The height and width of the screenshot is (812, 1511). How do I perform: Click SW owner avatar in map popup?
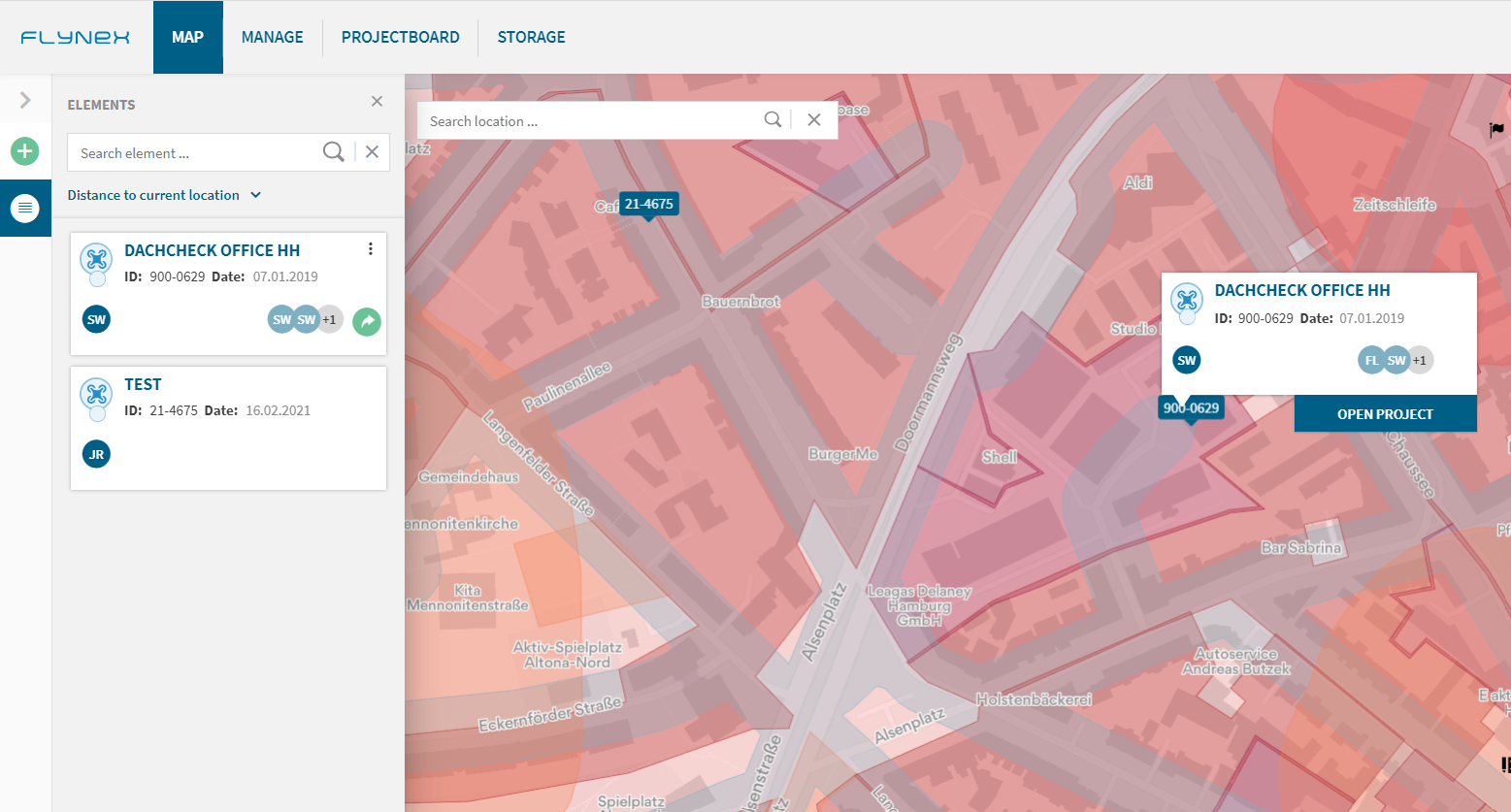tap(1187, 360)
